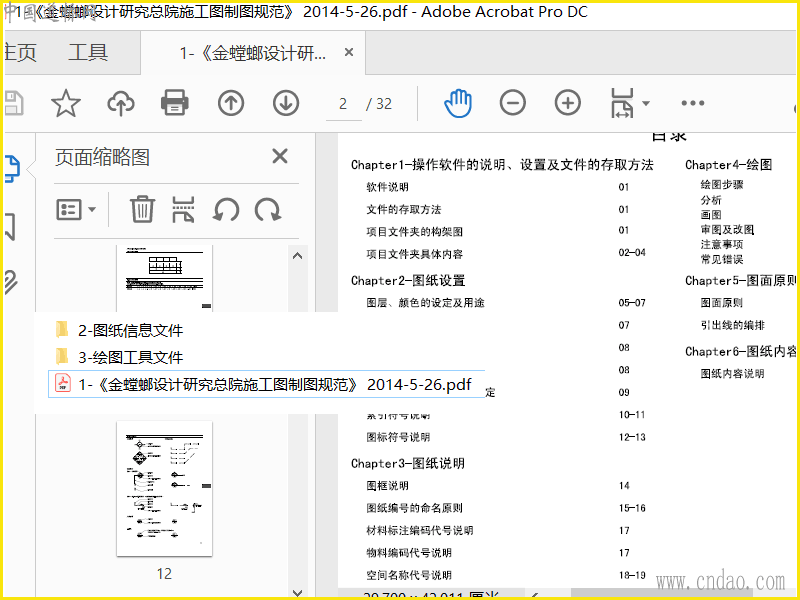Screen dimensions: 800x600
Task: Click the thumbnail panel page layout icon
Action: (184, 209)
